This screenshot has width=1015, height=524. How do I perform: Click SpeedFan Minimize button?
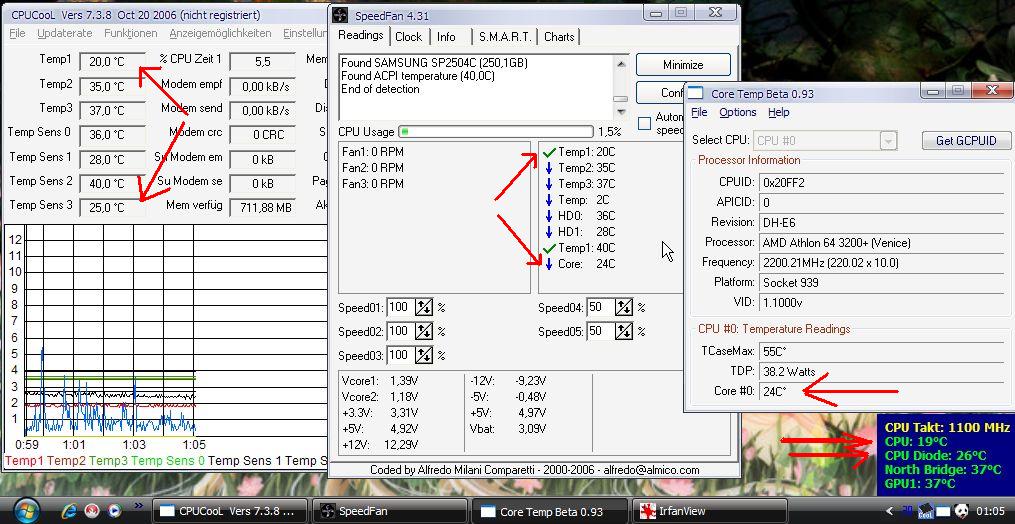point(683,65)
